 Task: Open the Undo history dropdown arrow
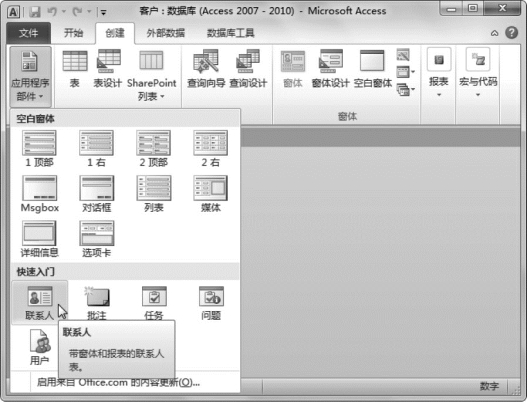64,12
